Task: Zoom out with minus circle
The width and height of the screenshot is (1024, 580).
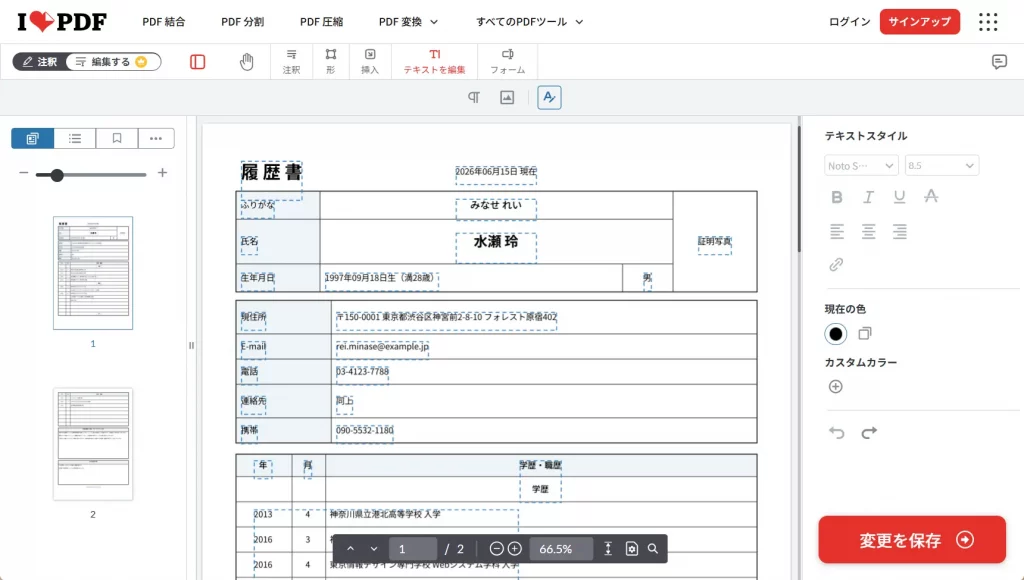Action: click(496, 549)
